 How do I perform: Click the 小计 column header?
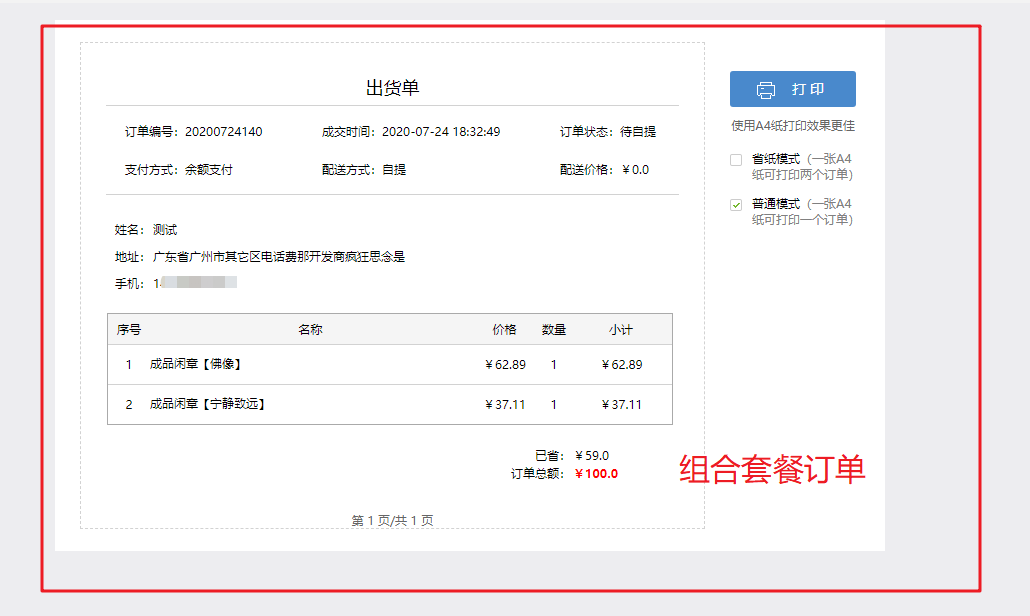[x=621, y=329]
